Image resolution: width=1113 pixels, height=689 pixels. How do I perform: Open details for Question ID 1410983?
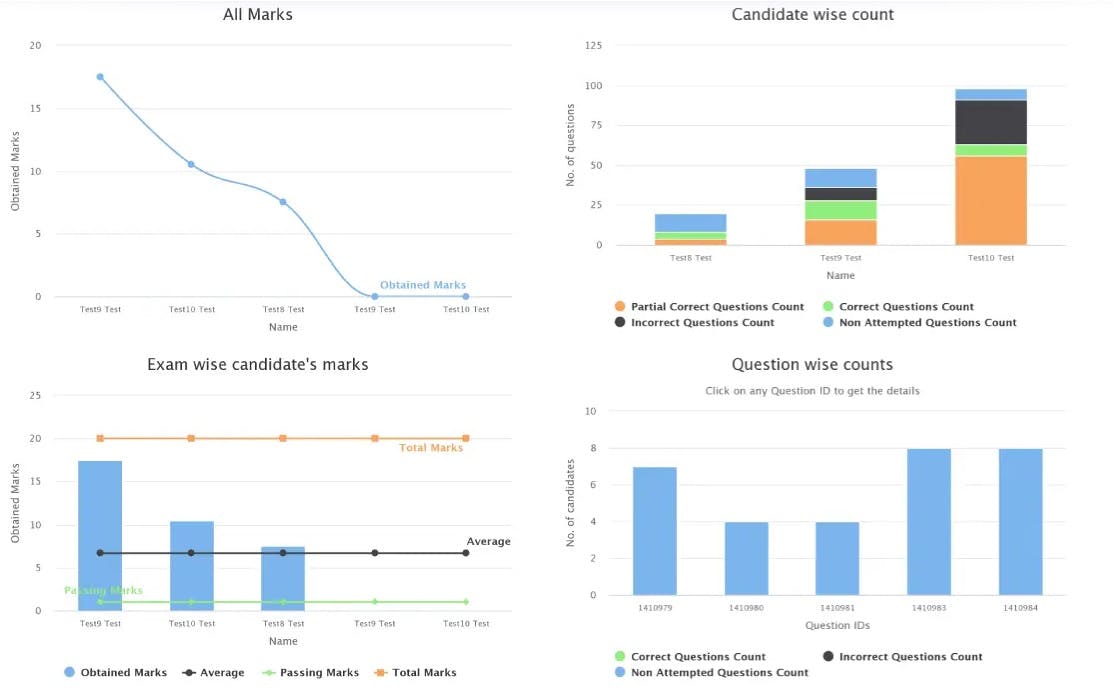(x=930, y=607)
